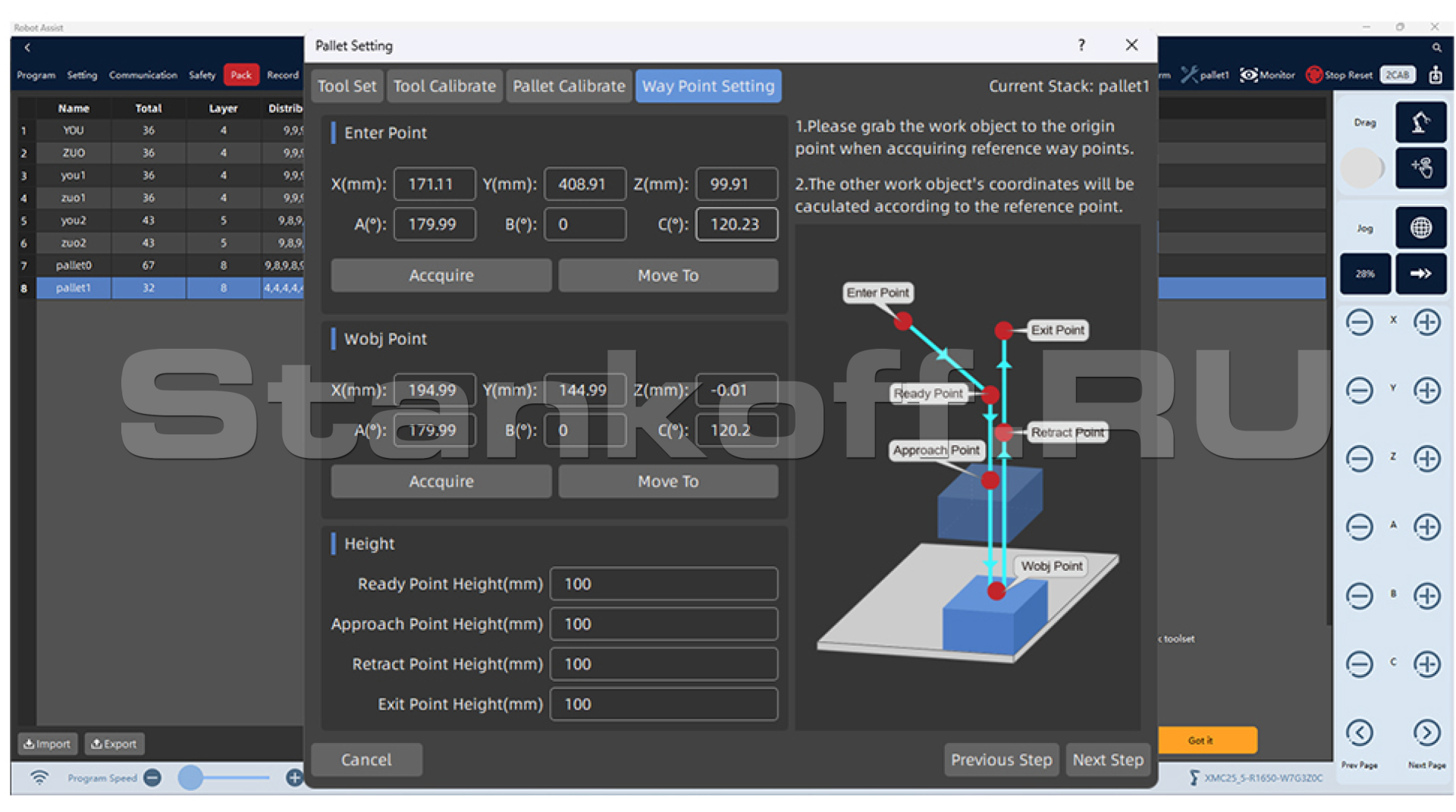1456x812 pixels.
Task: Go to Next Page arrow icon
Action: click(1426, 732)
